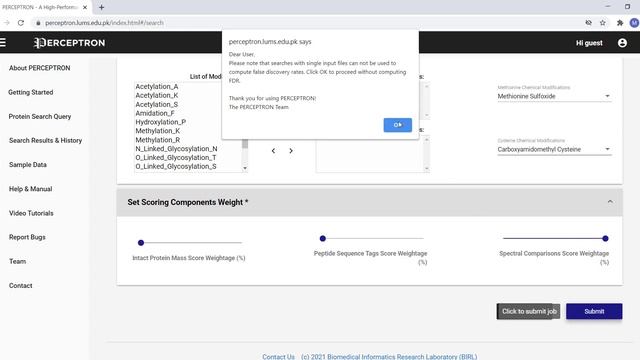640x360 pixels.
Task: Select Acetylation_S in the modifications list
Action: coord(157,104)
